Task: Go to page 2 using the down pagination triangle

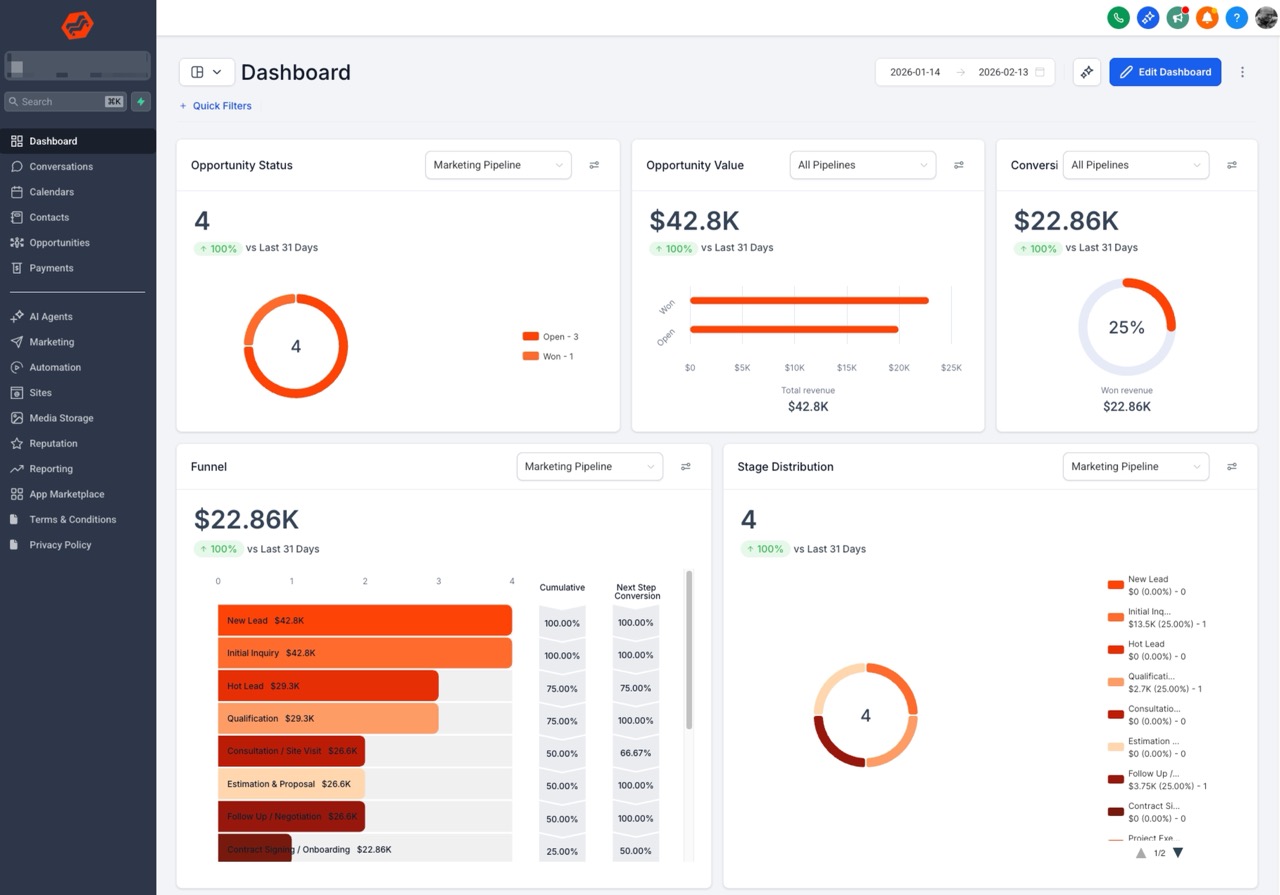Action: tap(1177, 853)
